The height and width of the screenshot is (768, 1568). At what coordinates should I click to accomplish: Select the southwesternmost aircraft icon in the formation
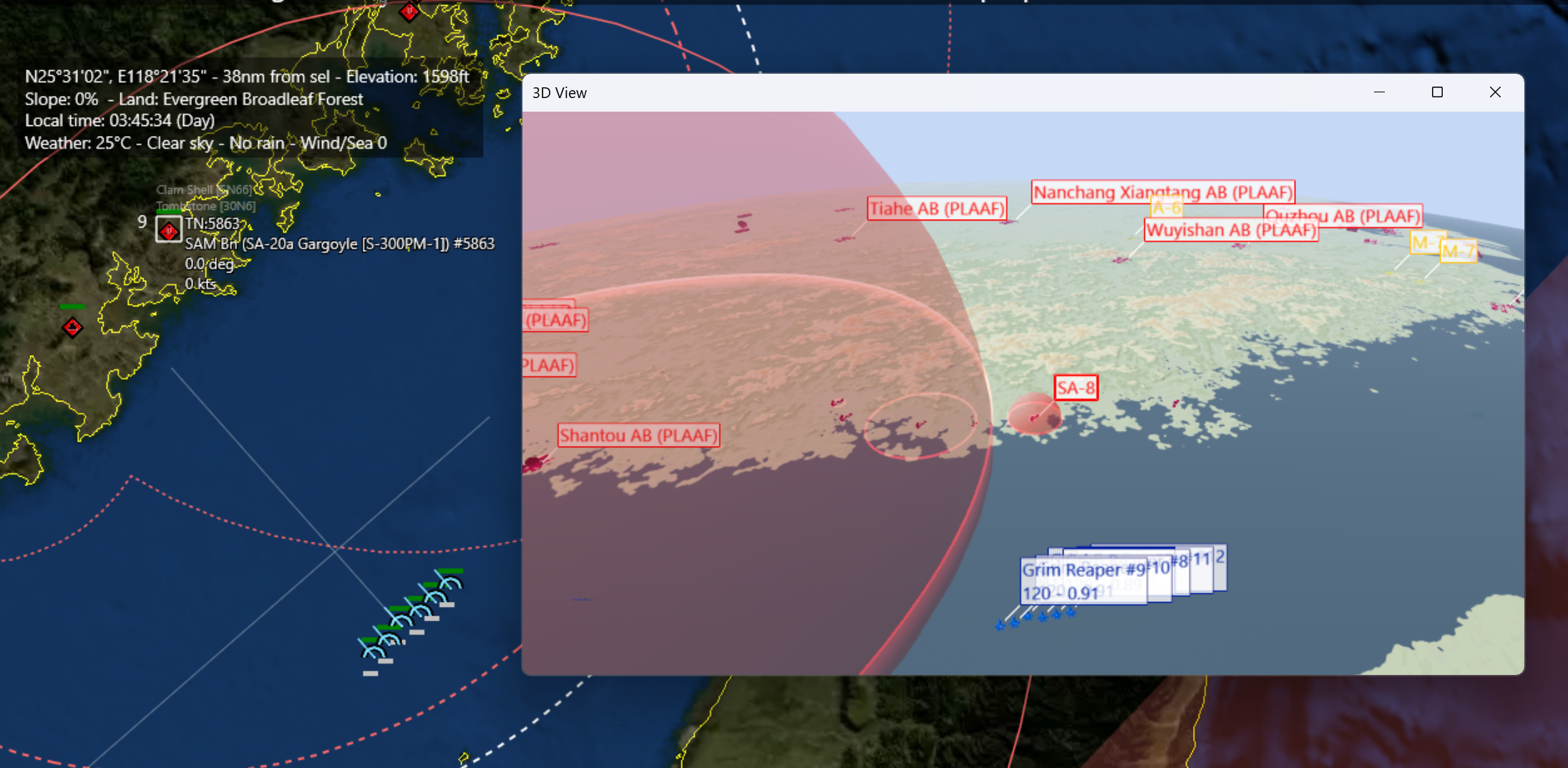[372, 650]
